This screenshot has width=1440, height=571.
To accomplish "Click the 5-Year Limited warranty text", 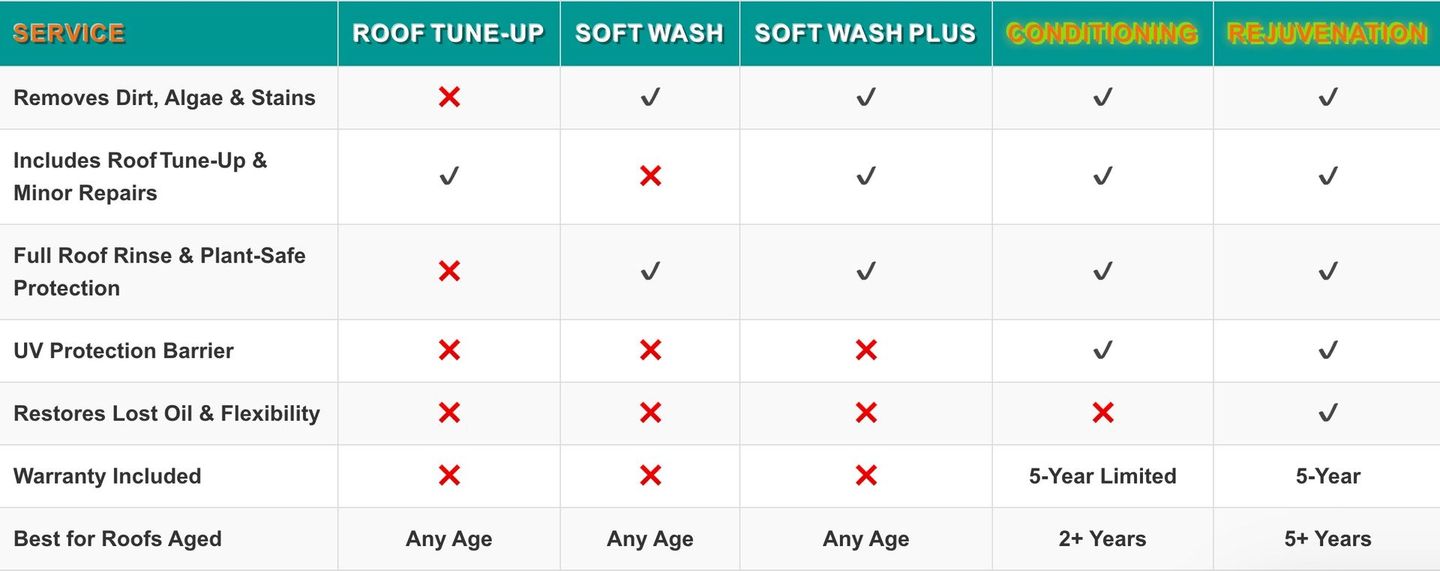I will [1102, 476].
